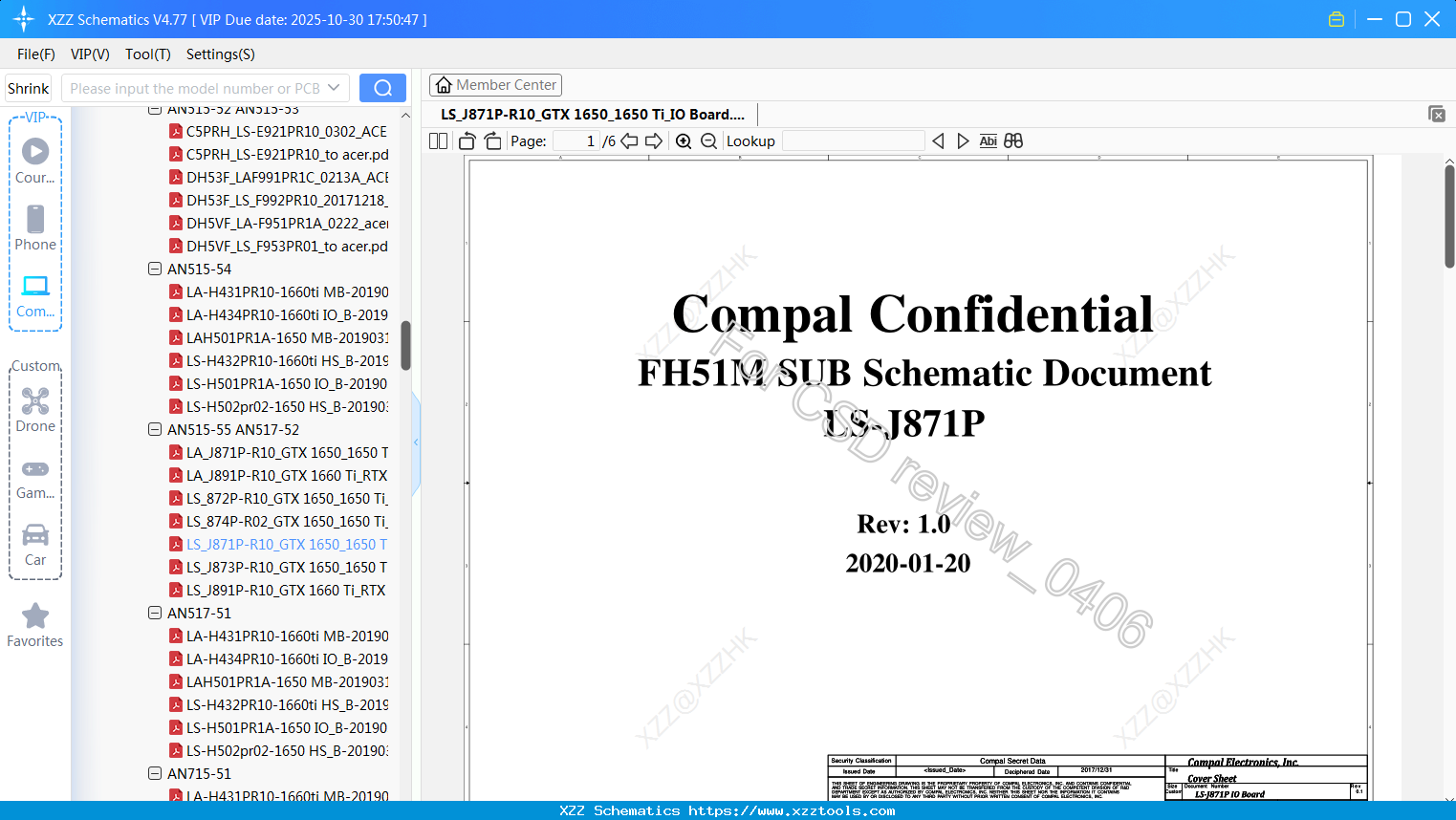Open the File(F) menu
Viewport: 1456px width, 820px height.
[36, 54]
